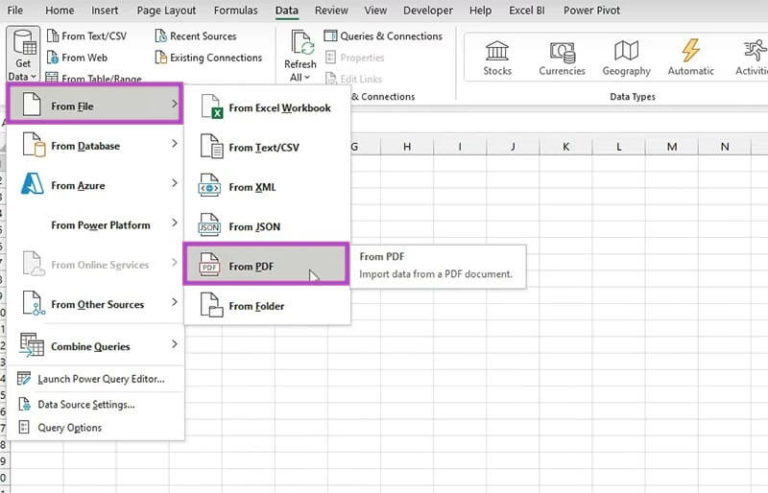Choose From Folder in the submenu

[267, 306]
